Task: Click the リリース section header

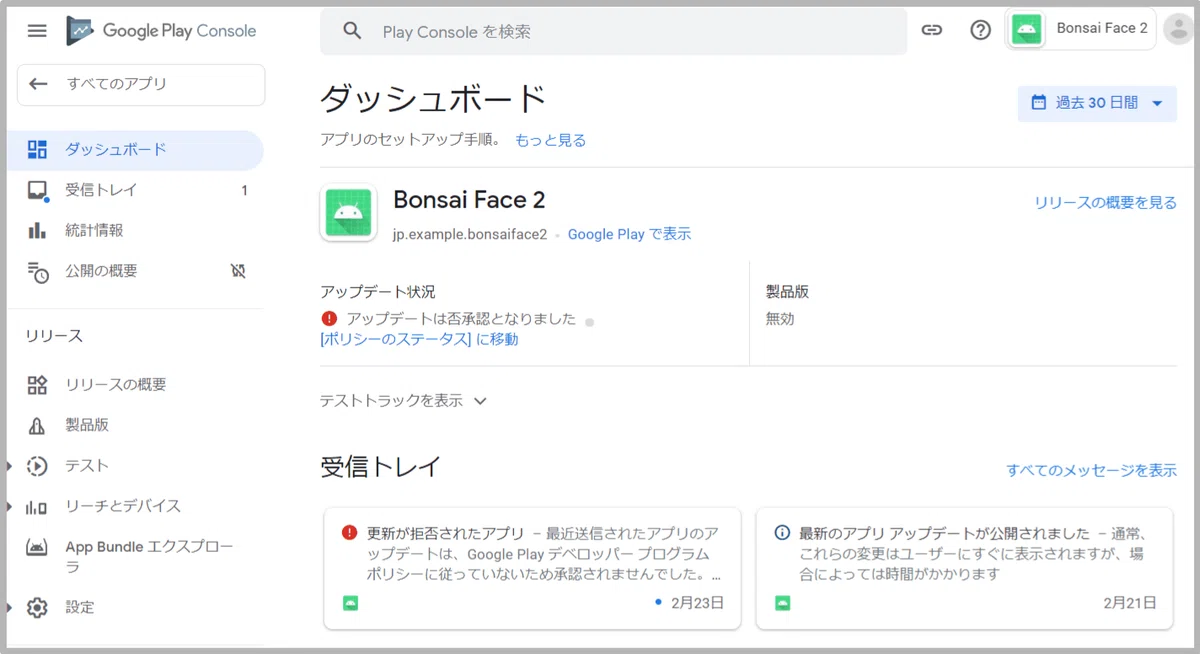Action: pyautogui.click(x=54, y=336)
